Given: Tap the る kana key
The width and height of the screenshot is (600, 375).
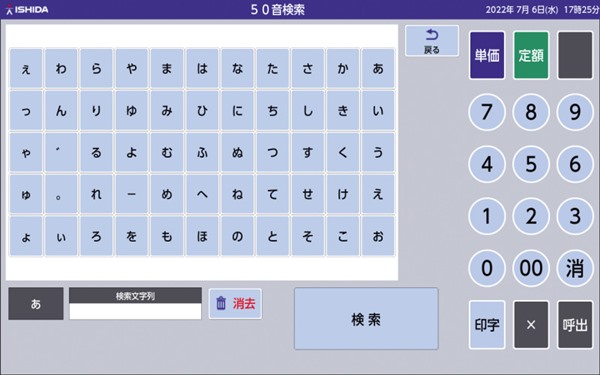Looking at the screenshot, I should click(96, 152).
